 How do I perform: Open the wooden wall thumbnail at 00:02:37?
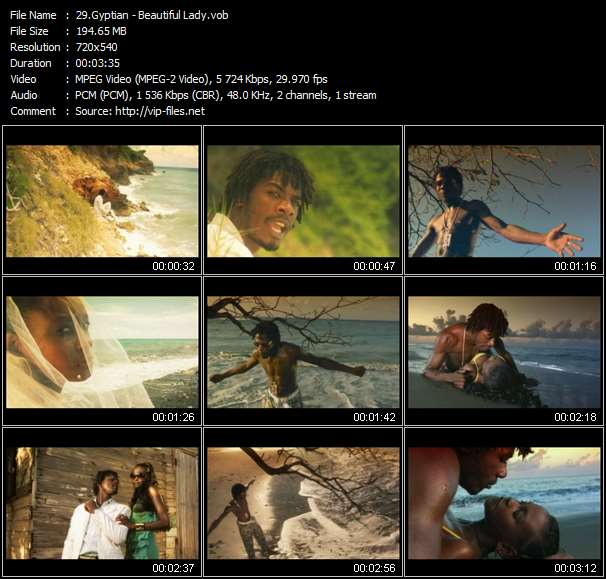(x=102, y=503)
